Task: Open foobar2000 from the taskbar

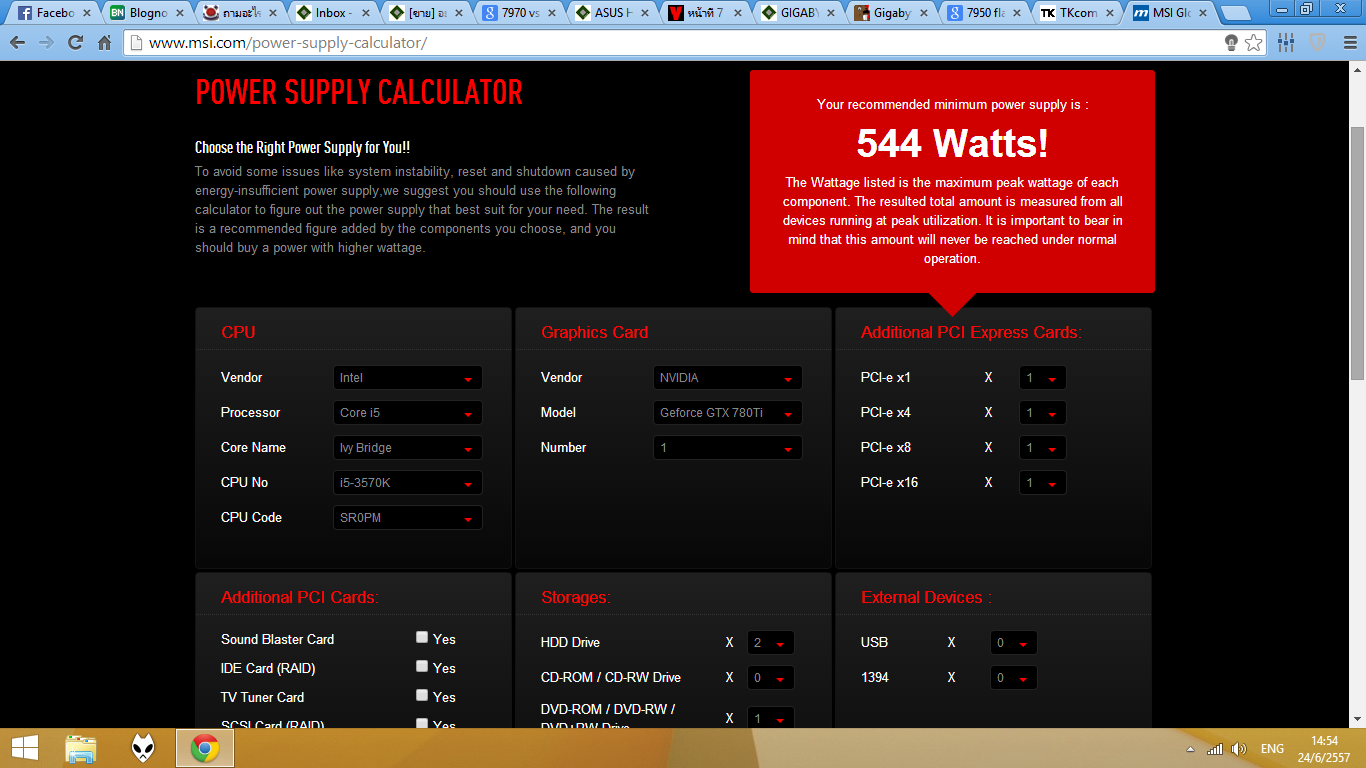Action: 143,748
